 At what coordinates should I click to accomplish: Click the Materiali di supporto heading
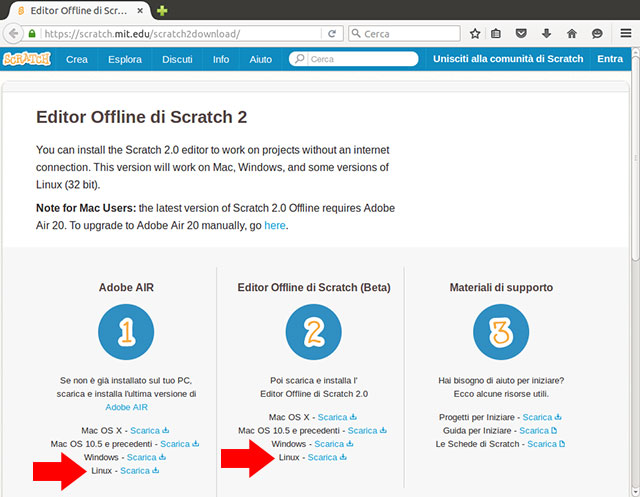click(x=501, y=288)
